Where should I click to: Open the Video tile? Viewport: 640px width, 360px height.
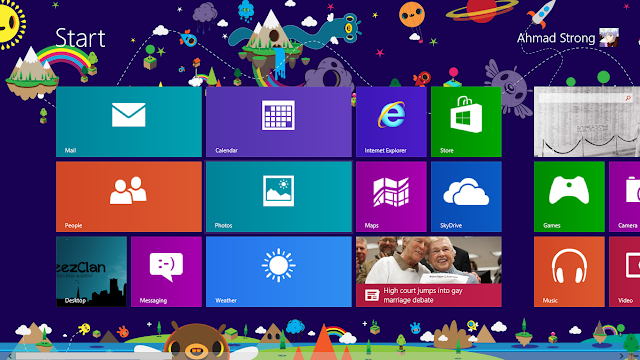point(624,271)
